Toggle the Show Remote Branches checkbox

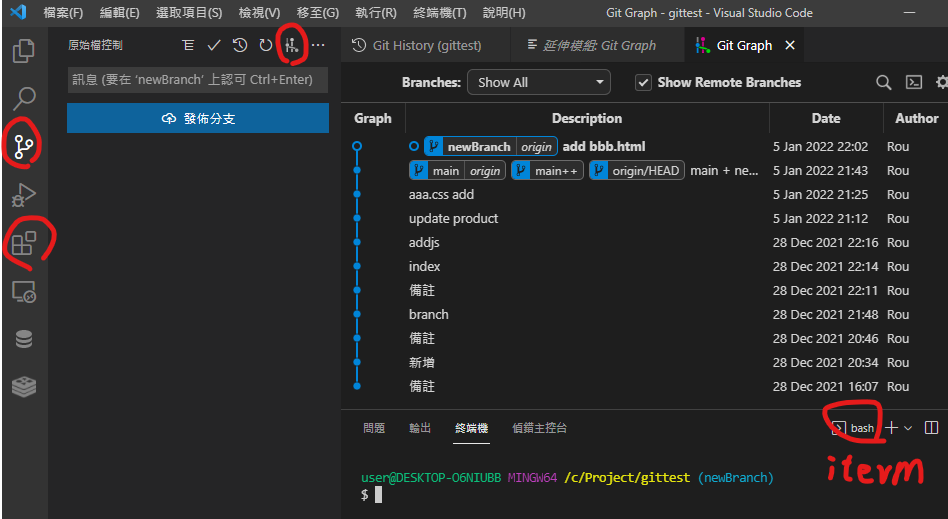[x=643, y=82]
